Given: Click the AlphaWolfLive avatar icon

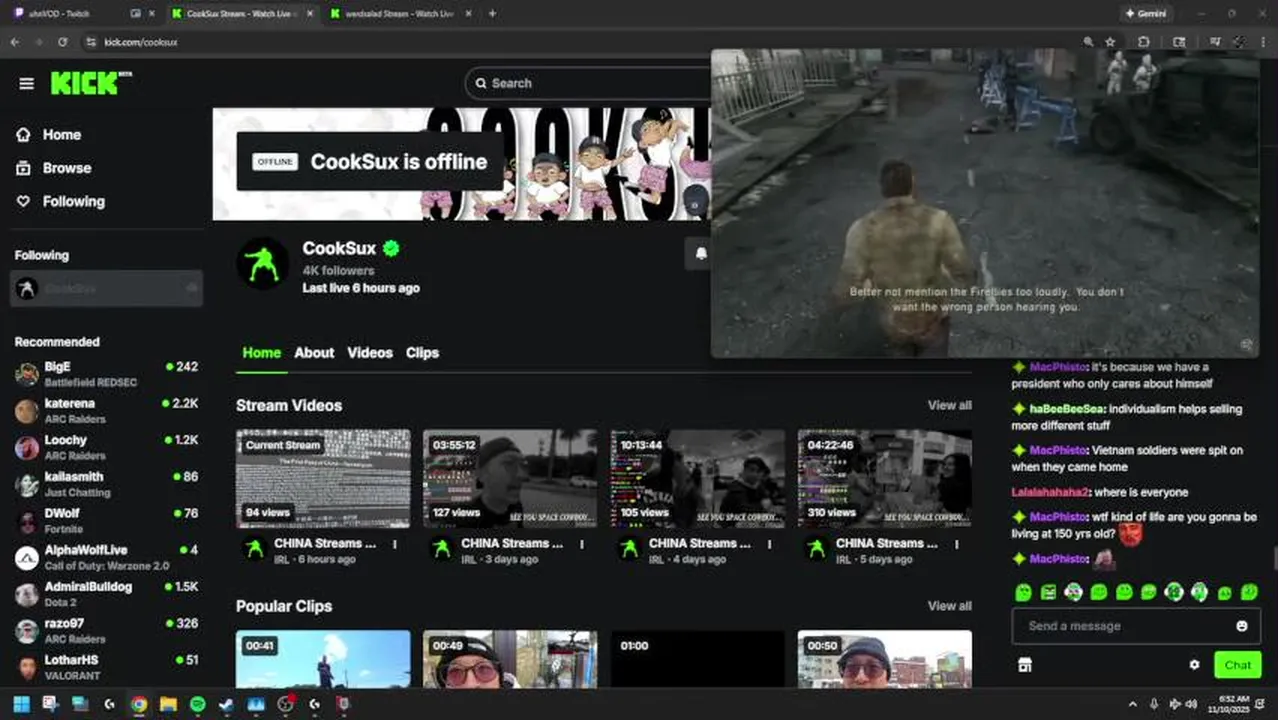Looking at the screenshot, I should (x=27, y=557).
